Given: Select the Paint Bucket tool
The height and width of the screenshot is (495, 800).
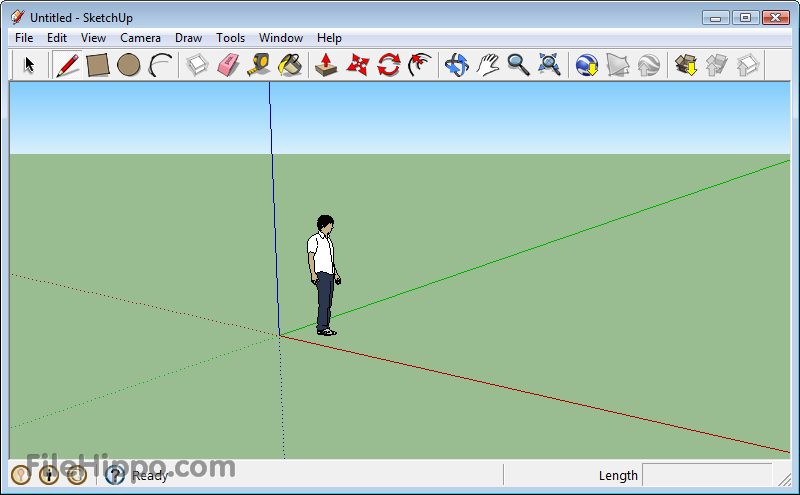Looking at the screenshot, I should click(x=290, y=65).
